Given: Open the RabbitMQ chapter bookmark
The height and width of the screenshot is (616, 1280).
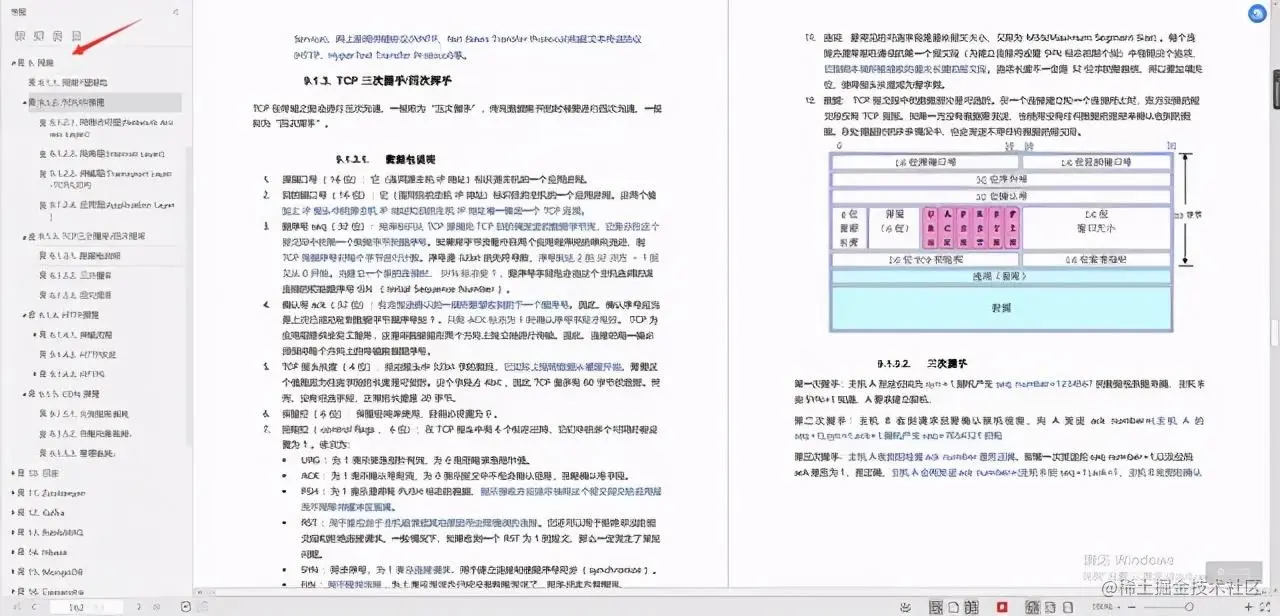Looking at the screenshot, I should click(49, 532).
